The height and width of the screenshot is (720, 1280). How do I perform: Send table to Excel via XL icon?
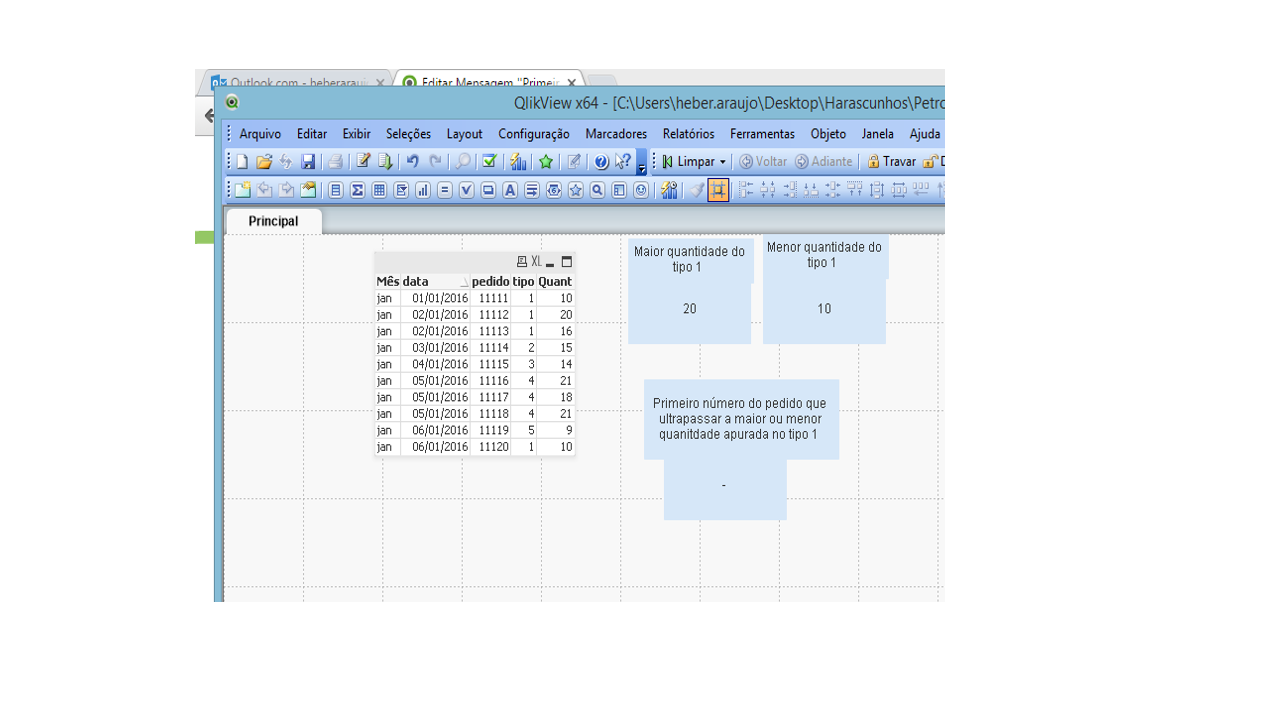coord(536,262)
